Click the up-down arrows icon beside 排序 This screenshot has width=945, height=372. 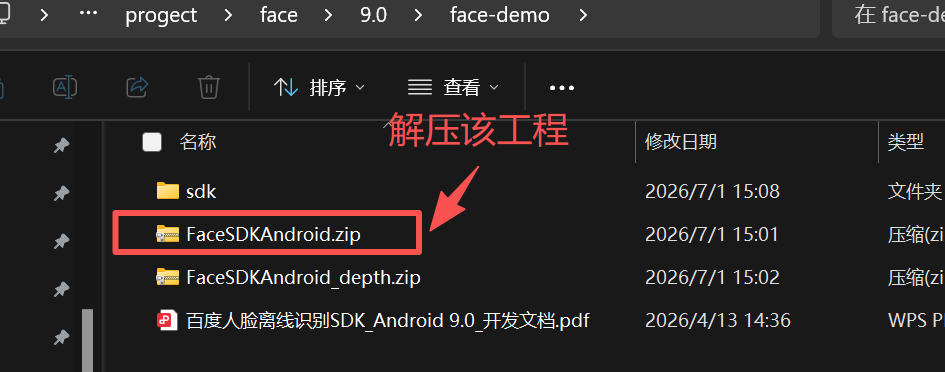click(x=286, y=87)
